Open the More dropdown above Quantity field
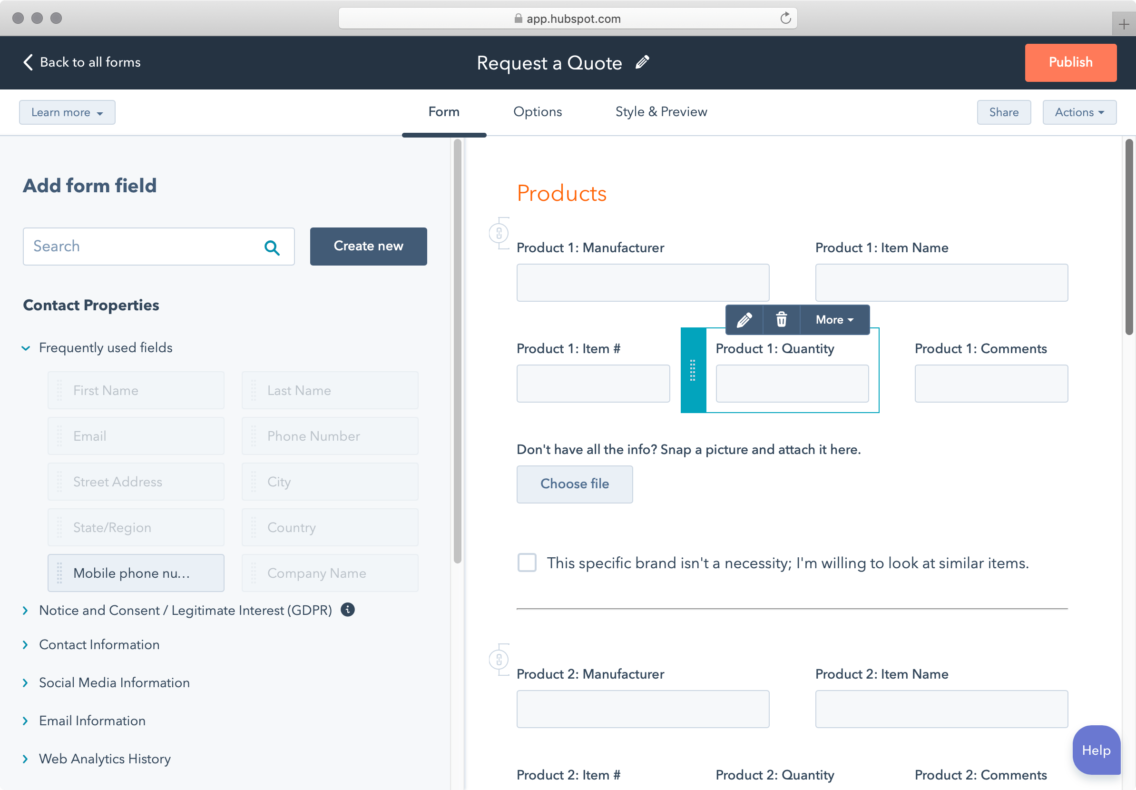 [835, 319]
